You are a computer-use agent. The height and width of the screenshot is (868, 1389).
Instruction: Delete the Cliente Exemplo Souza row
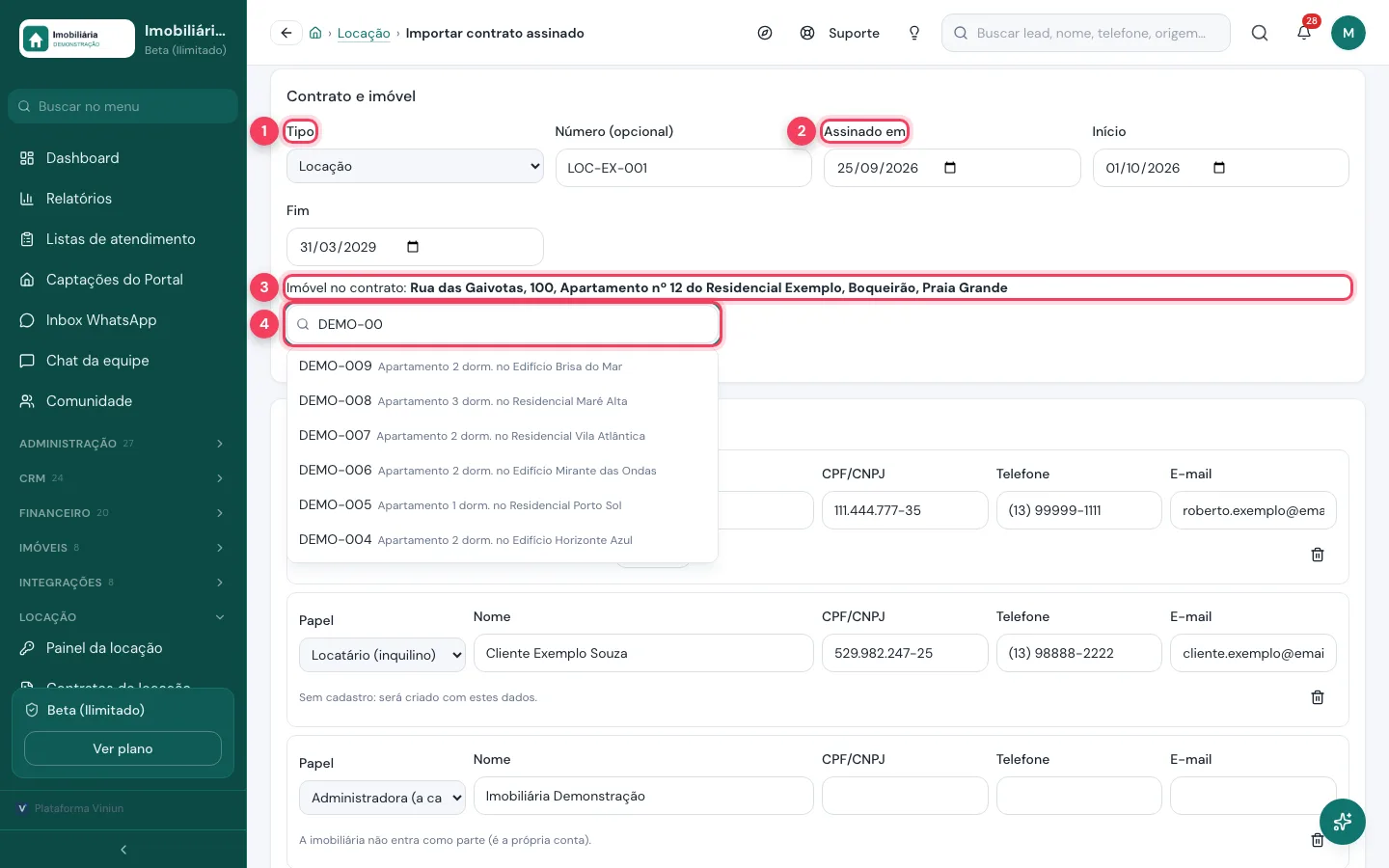click(x=1318, y=697)
